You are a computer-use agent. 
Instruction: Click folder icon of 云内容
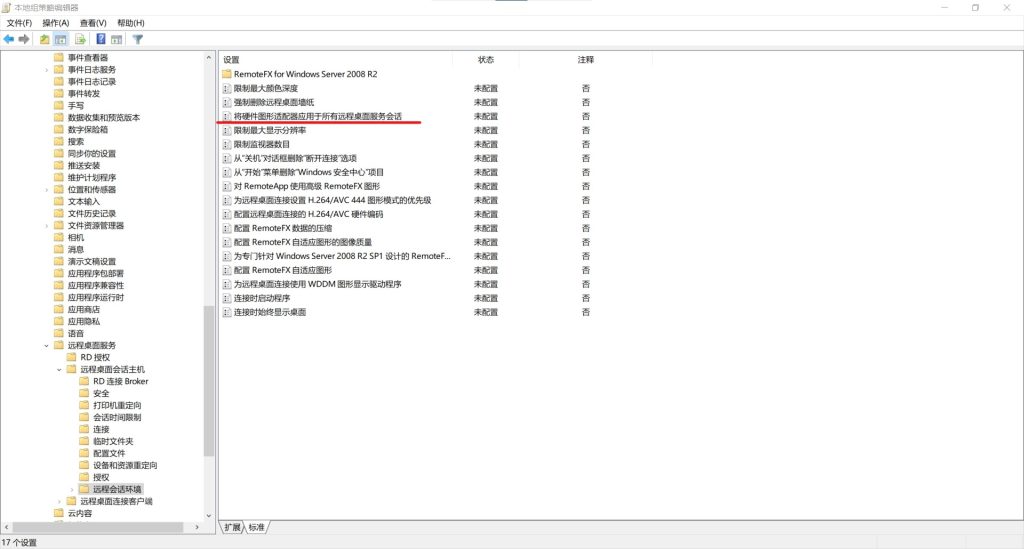[x=59, y=513]
